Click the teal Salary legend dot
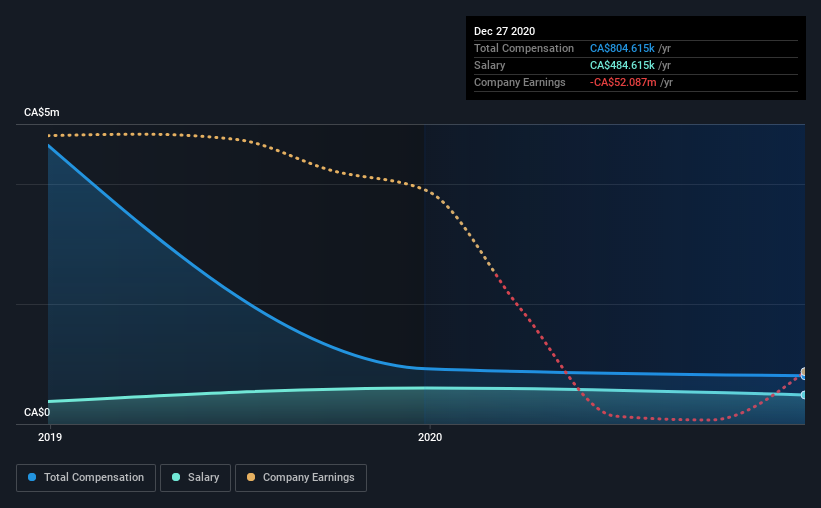Image resolution: width=821 pixels, height=508 pixels. 176,477
